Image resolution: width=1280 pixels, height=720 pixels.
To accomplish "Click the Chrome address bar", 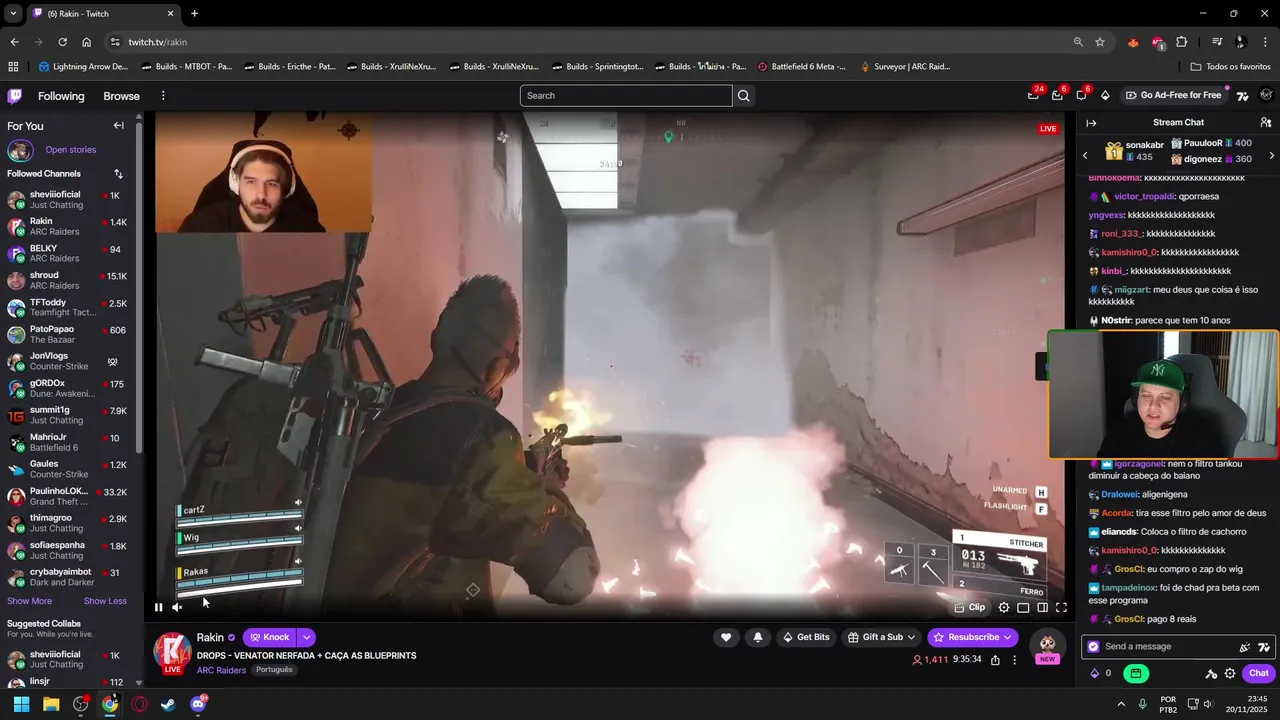I will 590,42.
